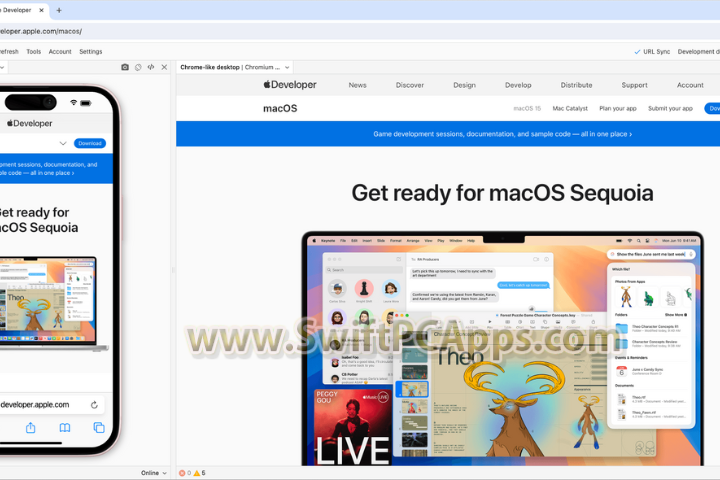The height and width of the screenshot is (480, 720).
Task: Close the phone device panel
Action: pos(164,67)
